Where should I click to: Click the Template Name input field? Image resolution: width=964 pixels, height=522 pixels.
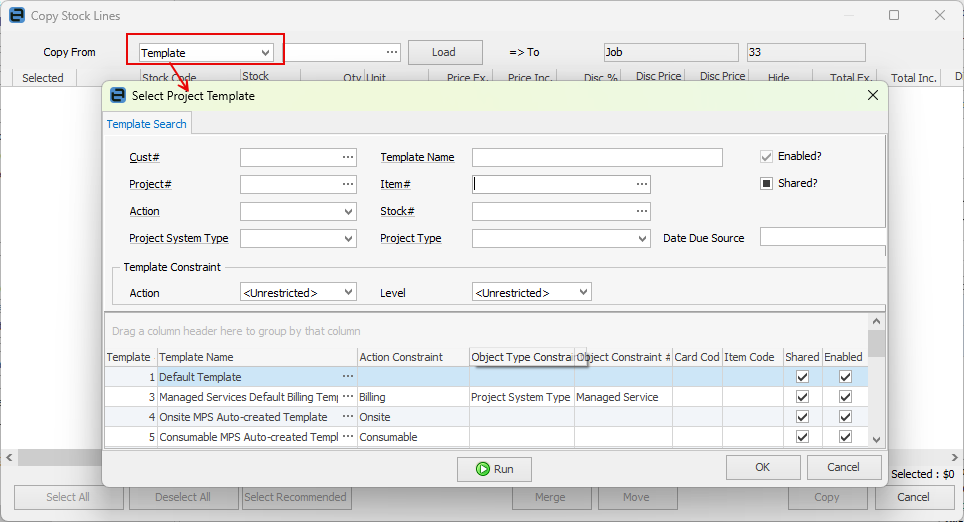(597, 157)
